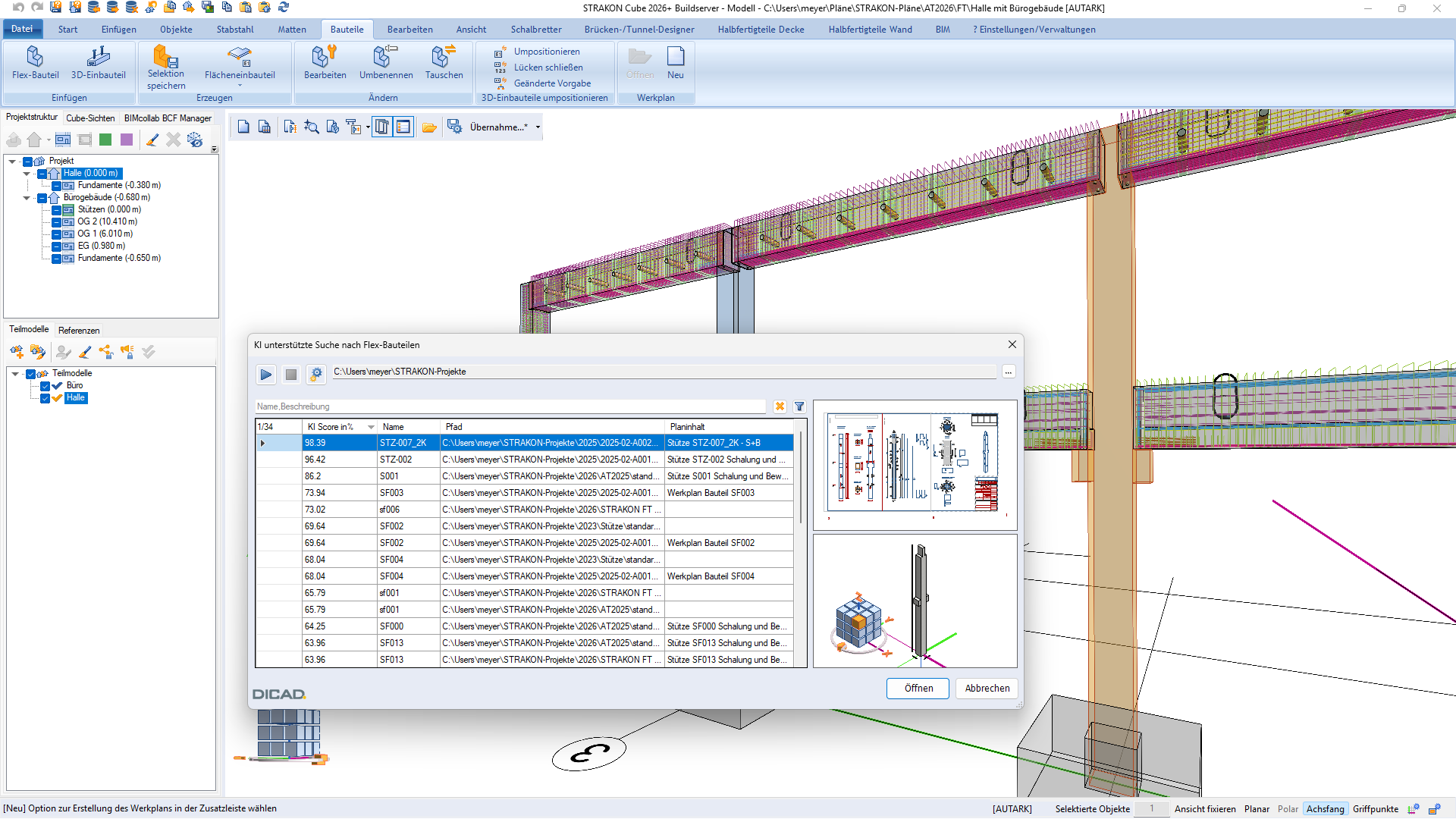Switch to the Referenzen tab
Image resolution: width=1456 pixels, height=819 pixels.
click(x=79, y=331)
